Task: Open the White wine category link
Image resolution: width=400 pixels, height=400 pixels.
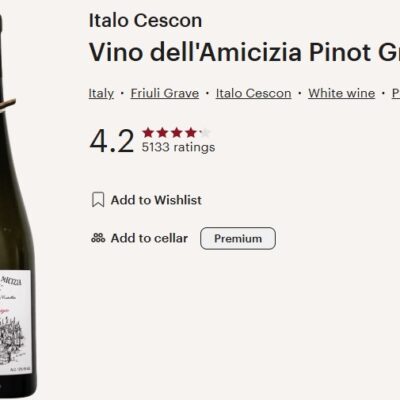Action: [342, 93]
